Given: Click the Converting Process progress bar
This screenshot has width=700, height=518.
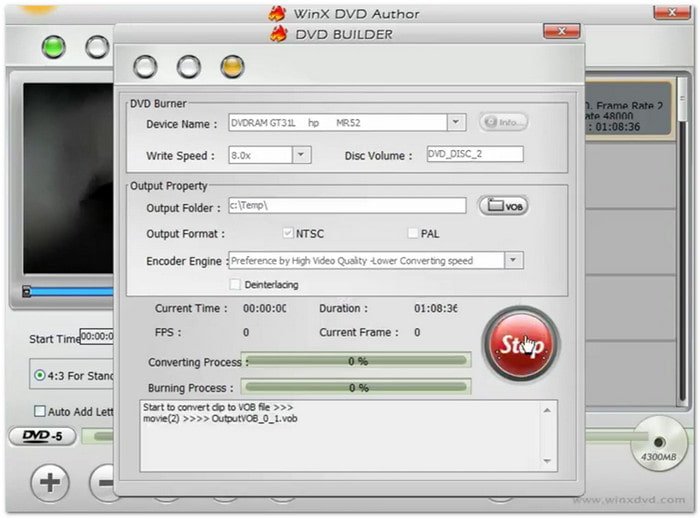Looking at the screenshot, I should tap(358, 360).
